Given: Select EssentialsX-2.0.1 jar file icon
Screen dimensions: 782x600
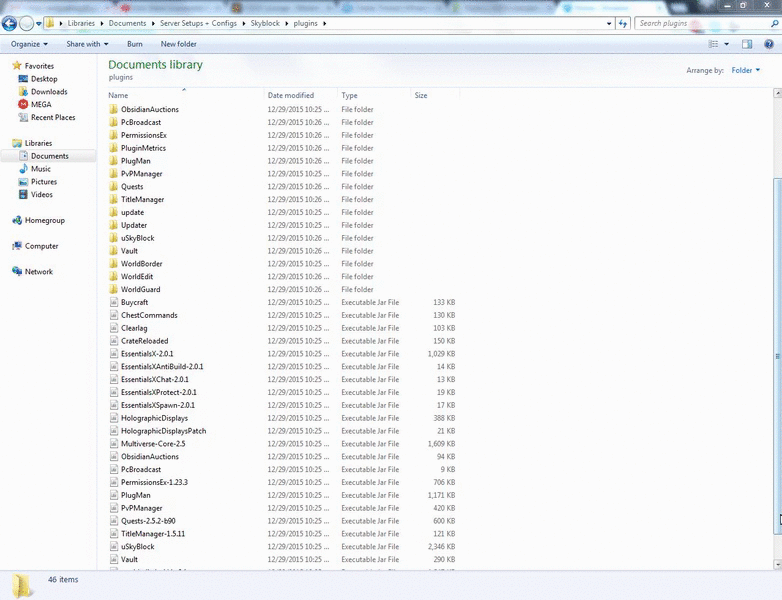Looking at the screenshot, I should pos(114,354).
